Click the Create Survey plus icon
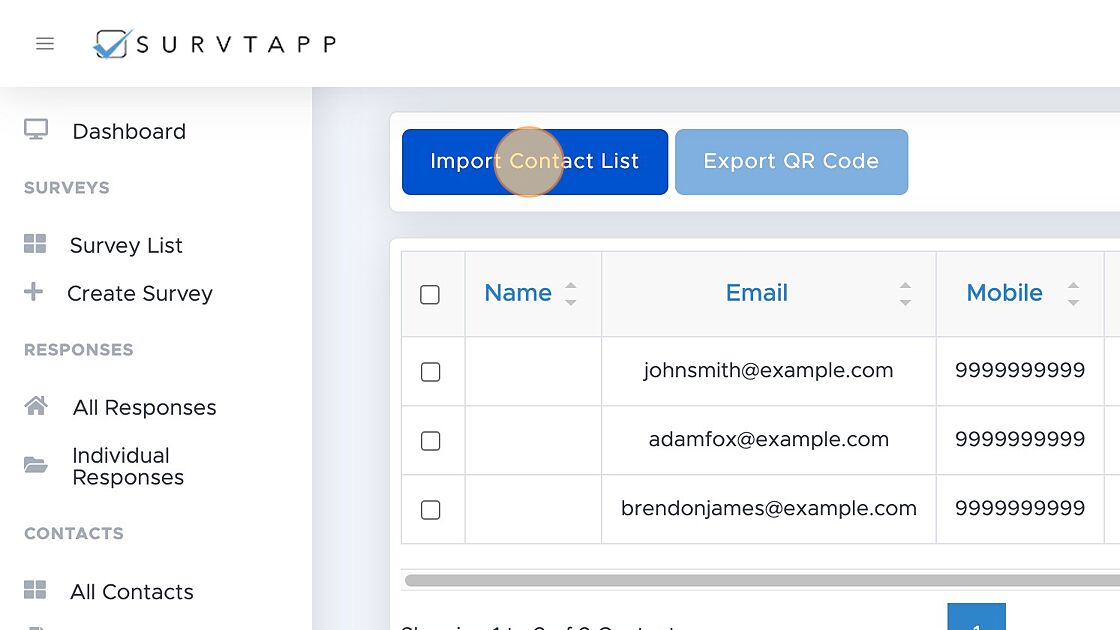This screenshot has width=1120, height=630. tap(34, 292)
